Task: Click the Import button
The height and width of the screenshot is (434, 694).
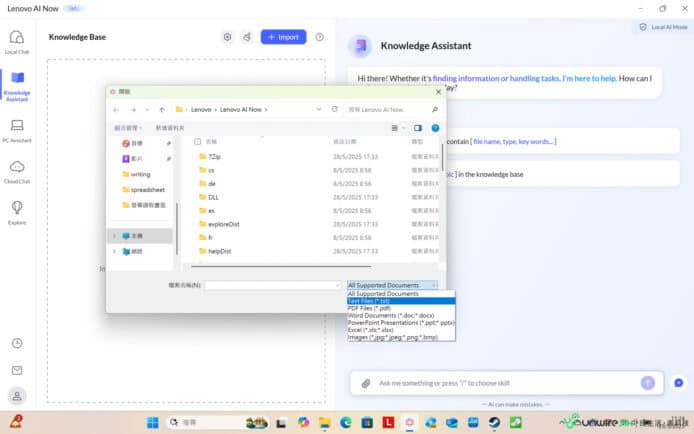Action: click(283, 37)
